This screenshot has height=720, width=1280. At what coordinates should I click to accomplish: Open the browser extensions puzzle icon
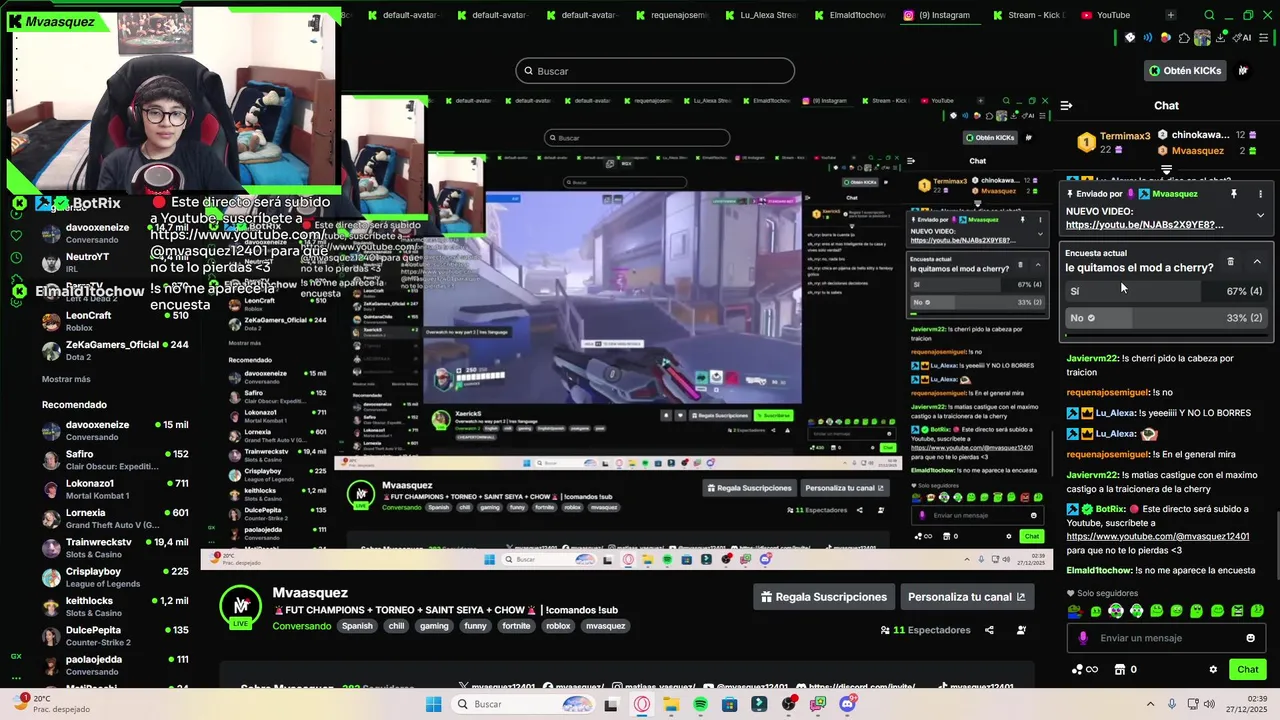pos(1185,38)
